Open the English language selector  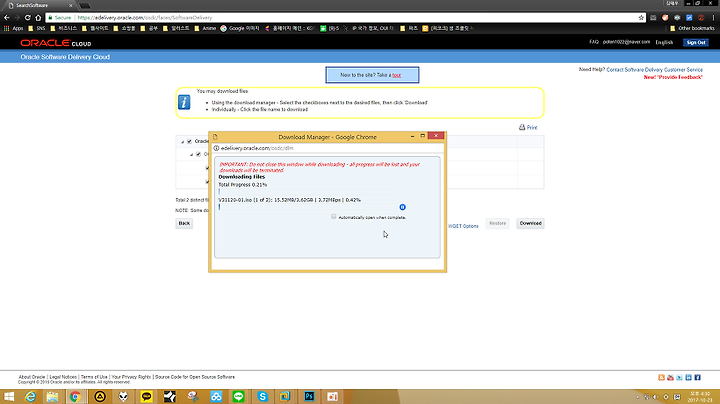pos(664,42)
